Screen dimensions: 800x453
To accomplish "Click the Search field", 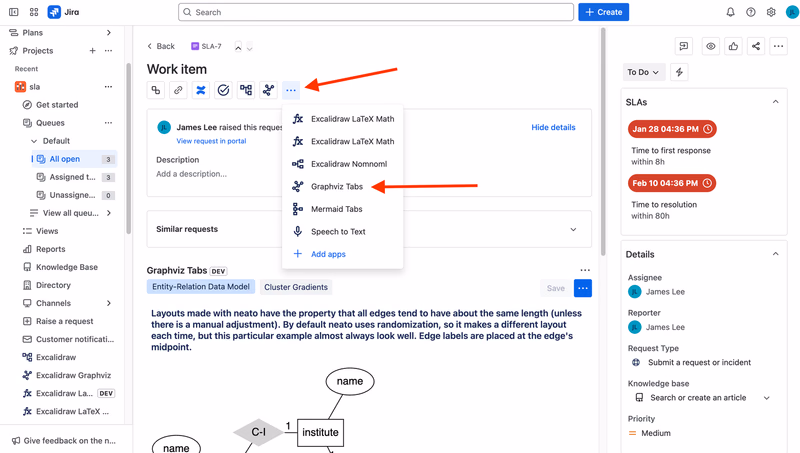I will click(376, 12).
